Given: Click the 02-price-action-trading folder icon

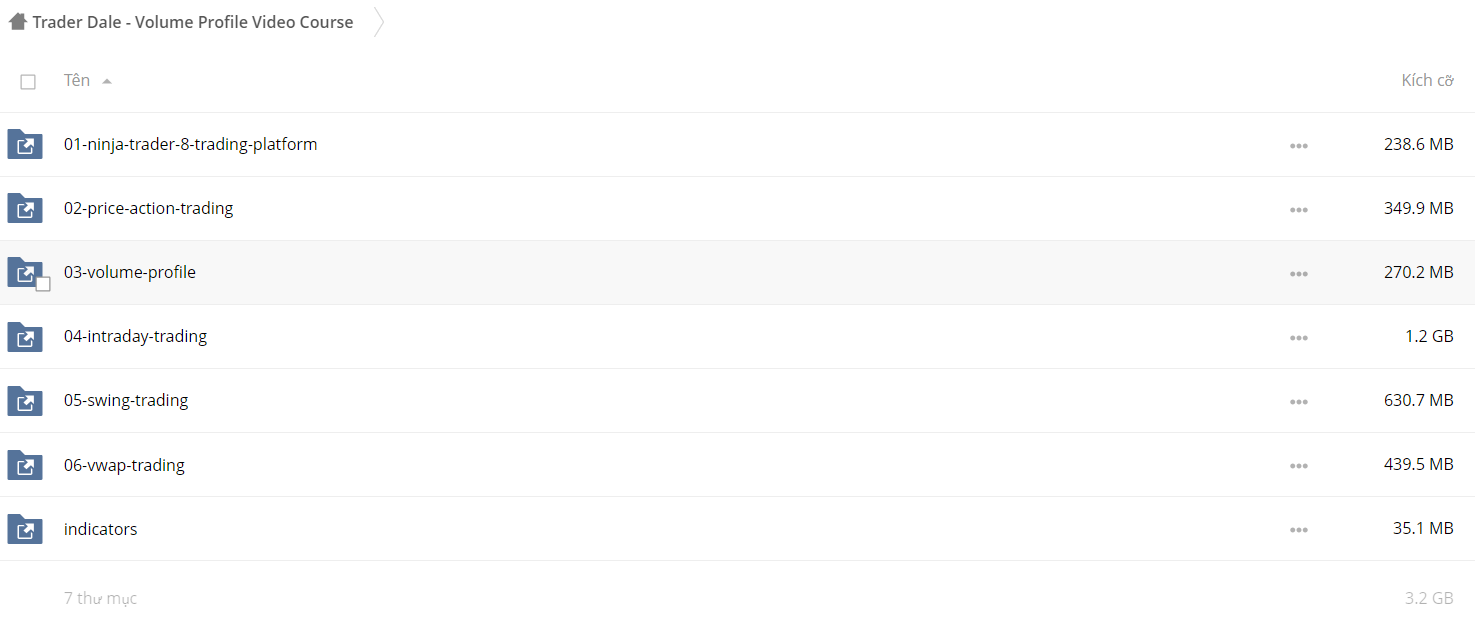Looking at the screenshot, I should click(25, 209).
